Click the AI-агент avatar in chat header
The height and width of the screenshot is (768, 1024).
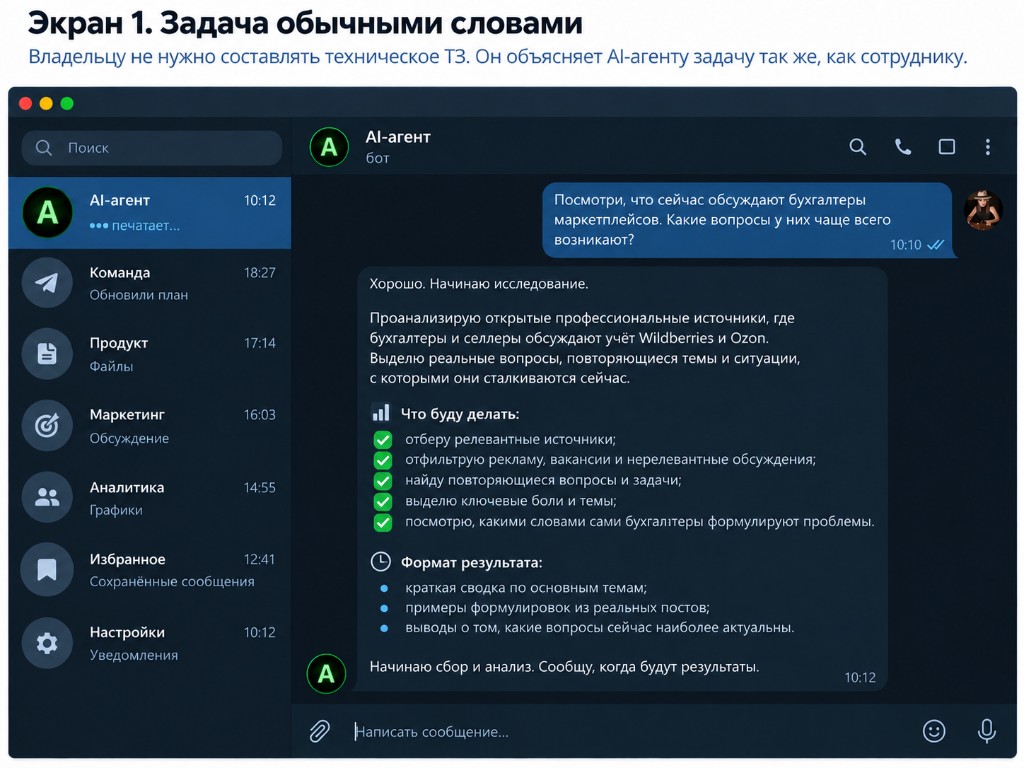tap(329, 147)
